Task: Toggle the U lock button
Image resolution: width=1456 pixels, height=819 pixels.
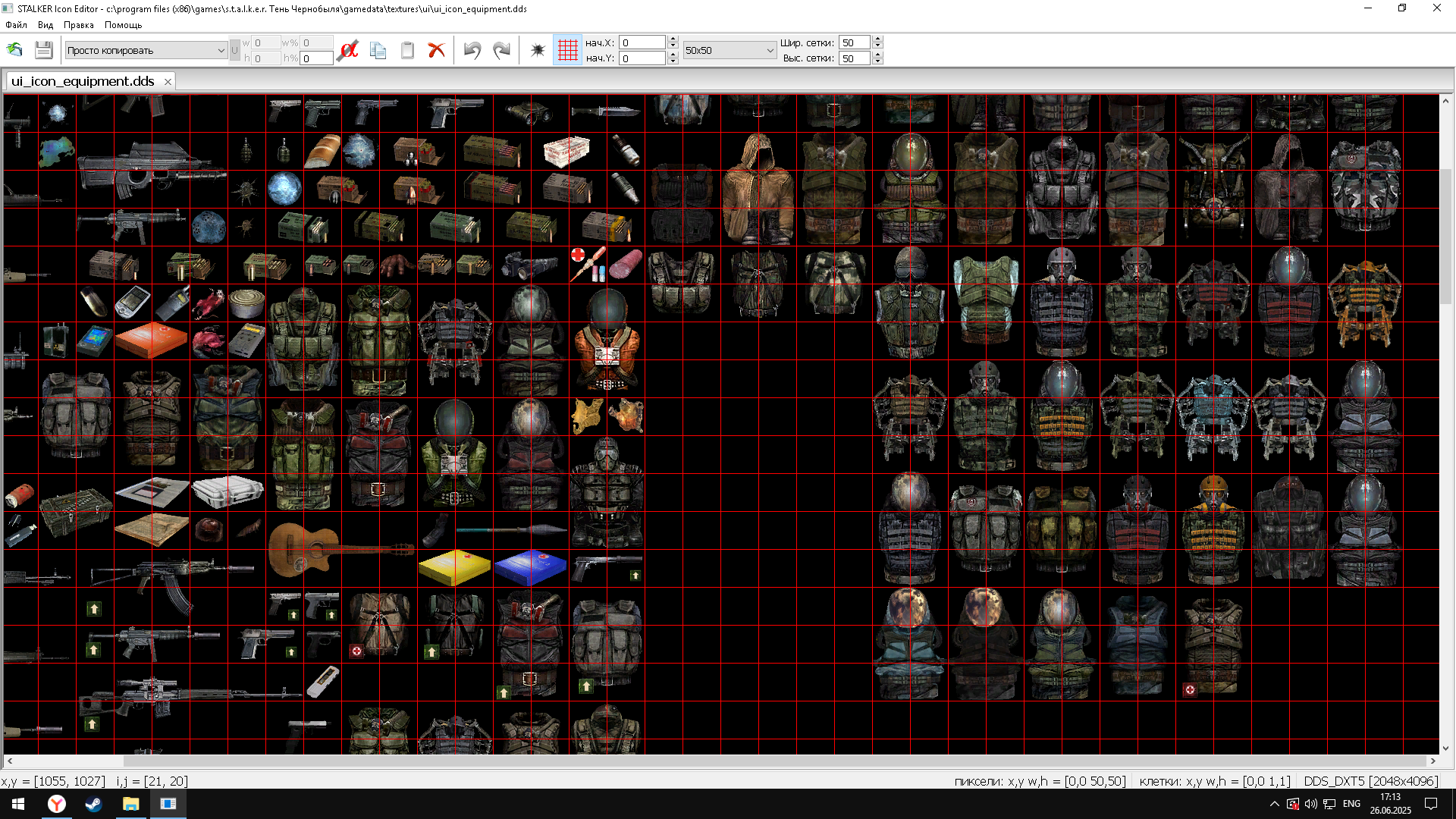Action: (234, 50)
